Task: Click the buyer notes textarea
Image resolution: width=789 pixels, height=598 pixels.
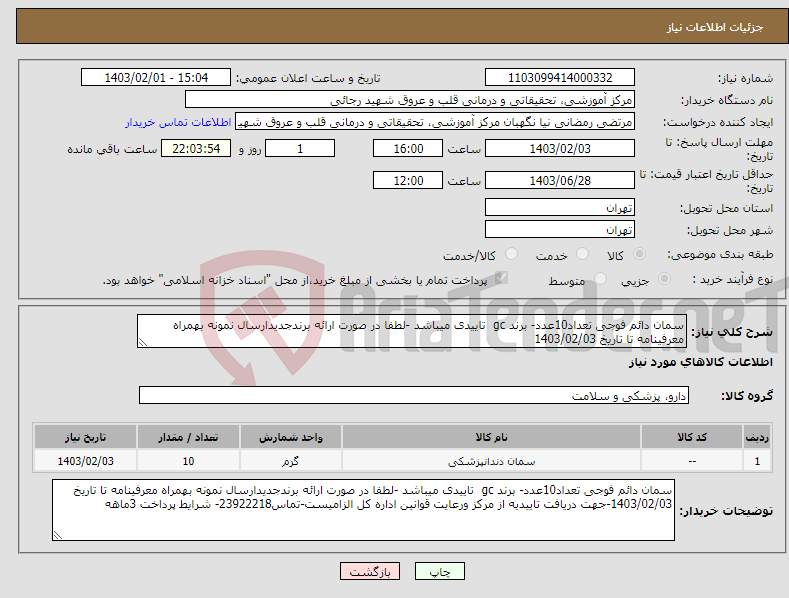Action: 363,510
